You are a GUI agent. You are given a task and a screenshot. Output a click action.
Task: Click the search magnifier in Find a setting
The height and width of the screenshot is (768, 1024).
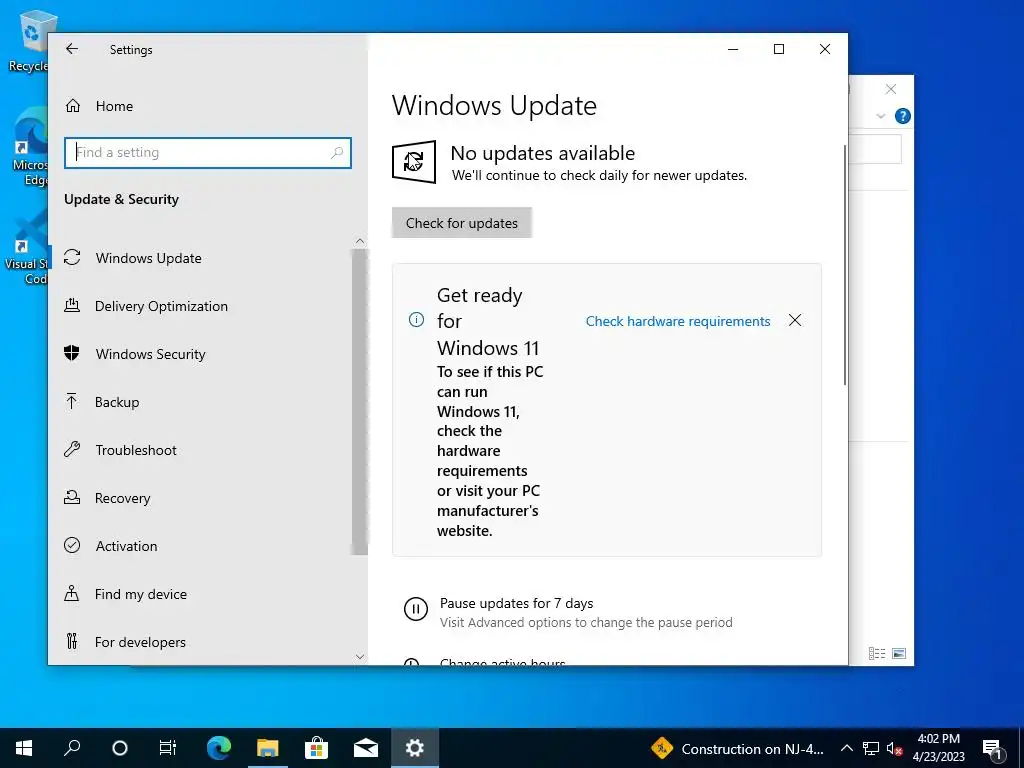click(337, 153)
